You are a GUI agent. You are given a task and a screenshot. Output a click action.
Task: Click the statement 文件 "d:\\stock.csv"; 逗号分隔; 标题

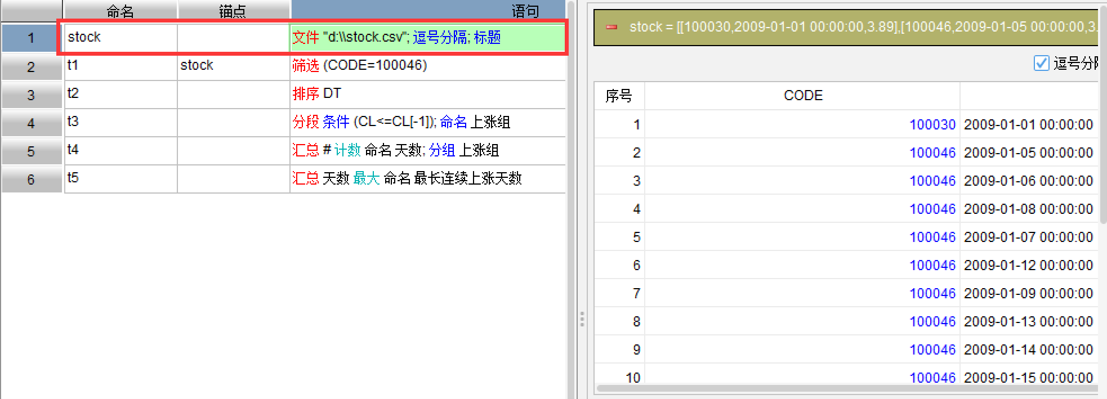tap(396, 38)
